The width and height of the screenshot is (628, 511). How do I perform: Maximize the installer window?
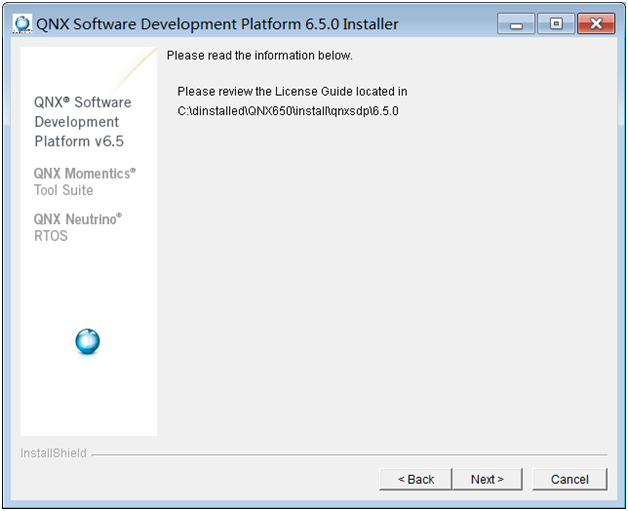click(556, 24)
